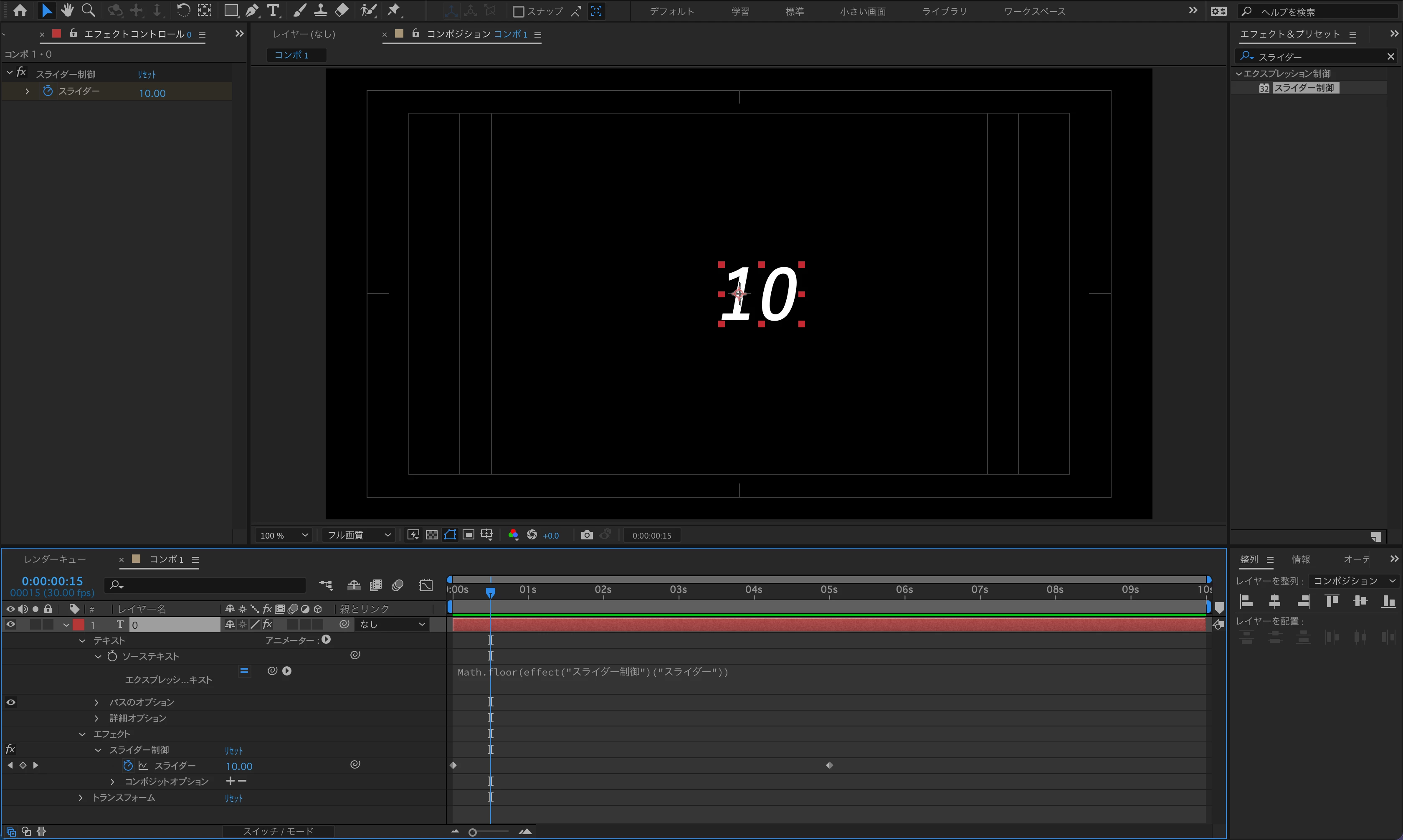The width and height of the screenshot is (1403, 840).
Task: Open the フル画質 resolution dropdown
Action: (359, 535)
